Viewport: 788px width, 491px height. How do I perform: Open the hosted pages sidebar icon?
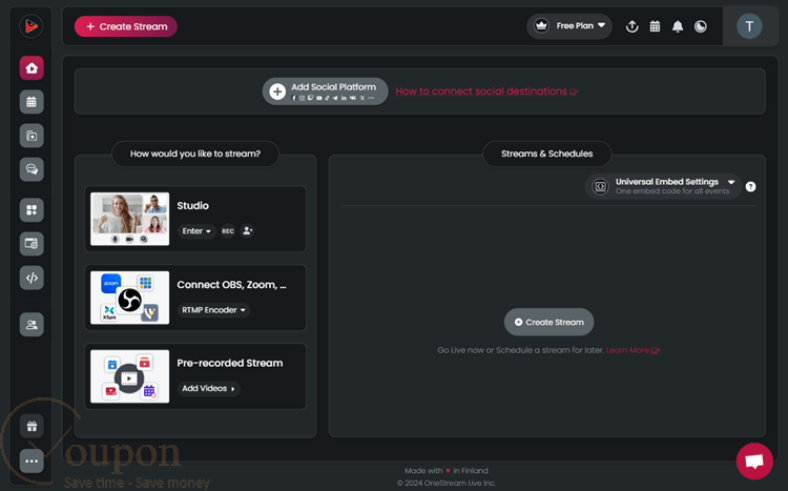click(x=32, y=244)
